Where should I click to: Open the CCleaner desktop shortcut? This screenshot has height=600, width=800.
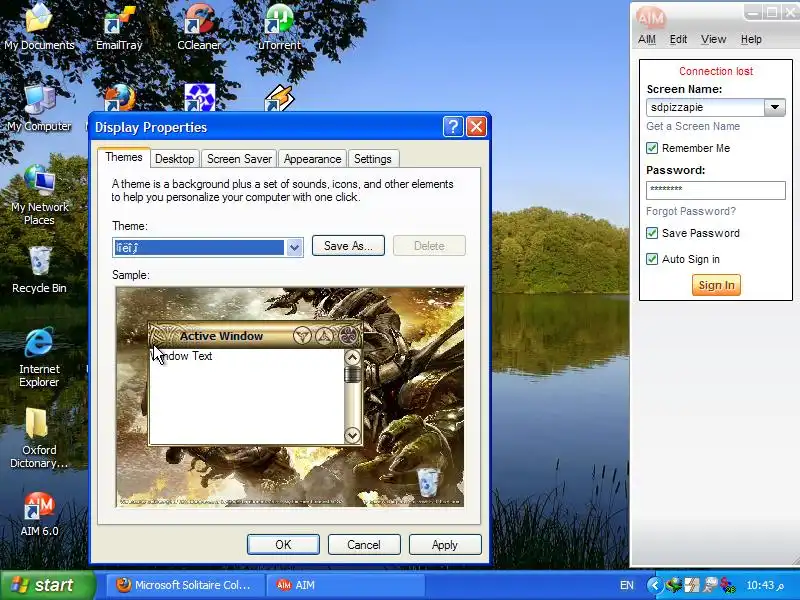(199, 26)
